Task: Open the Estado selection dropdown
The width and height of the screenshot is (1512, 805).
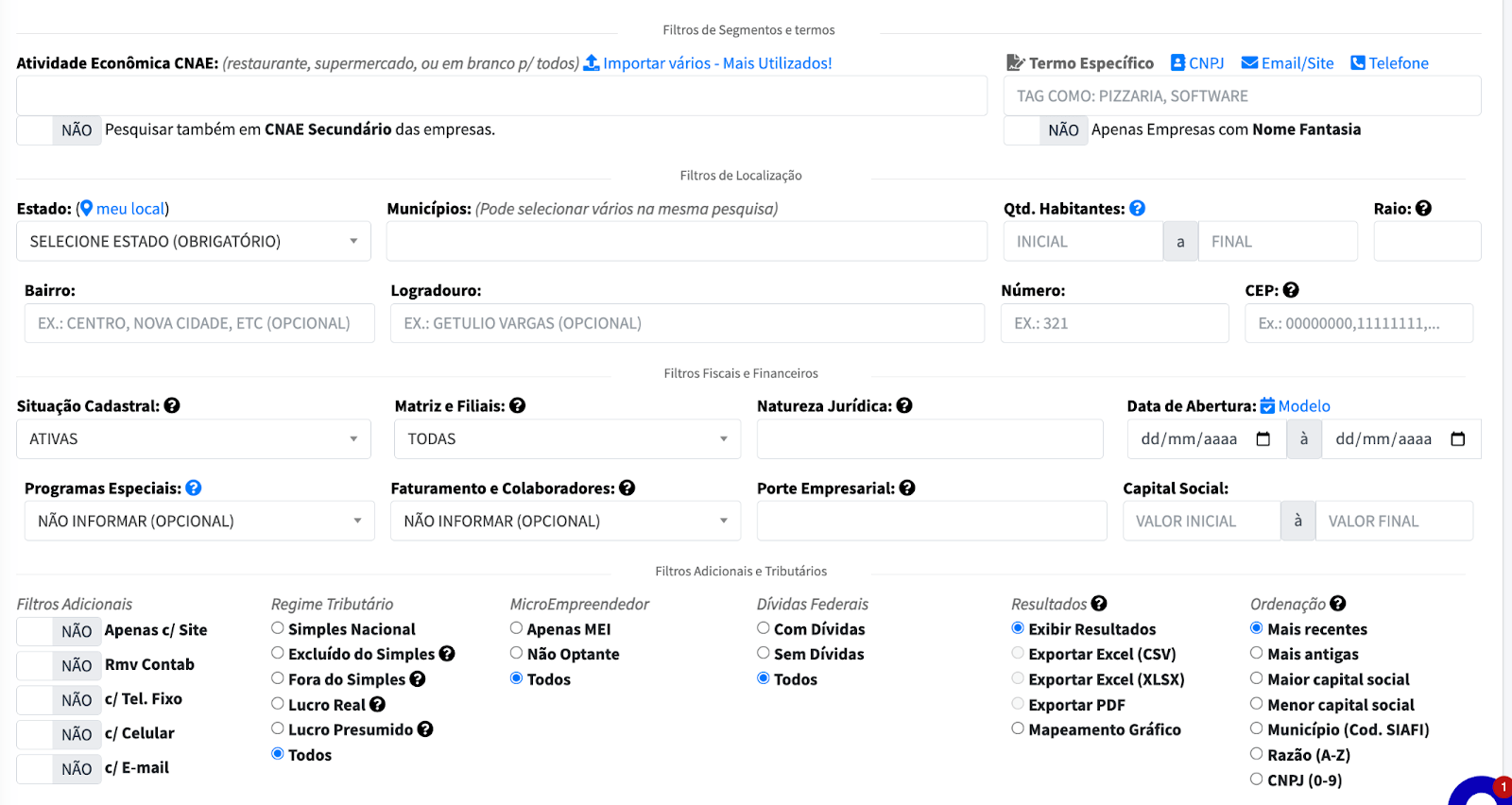Action: 194,241
